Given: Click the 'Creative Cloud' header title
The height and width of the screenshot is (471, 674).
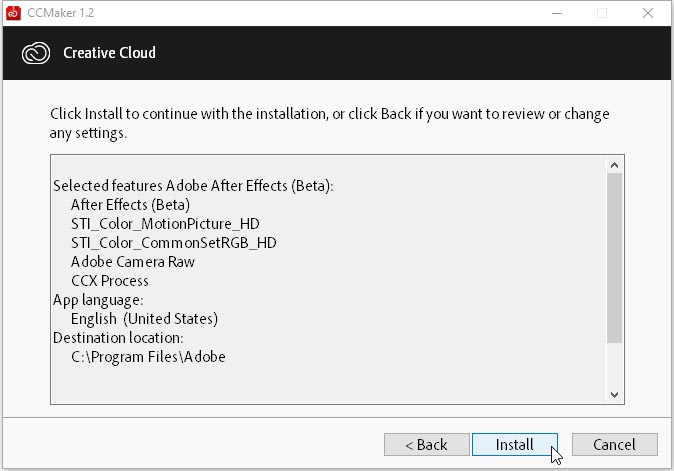Looking at the screenshot, I should [109, 53].
